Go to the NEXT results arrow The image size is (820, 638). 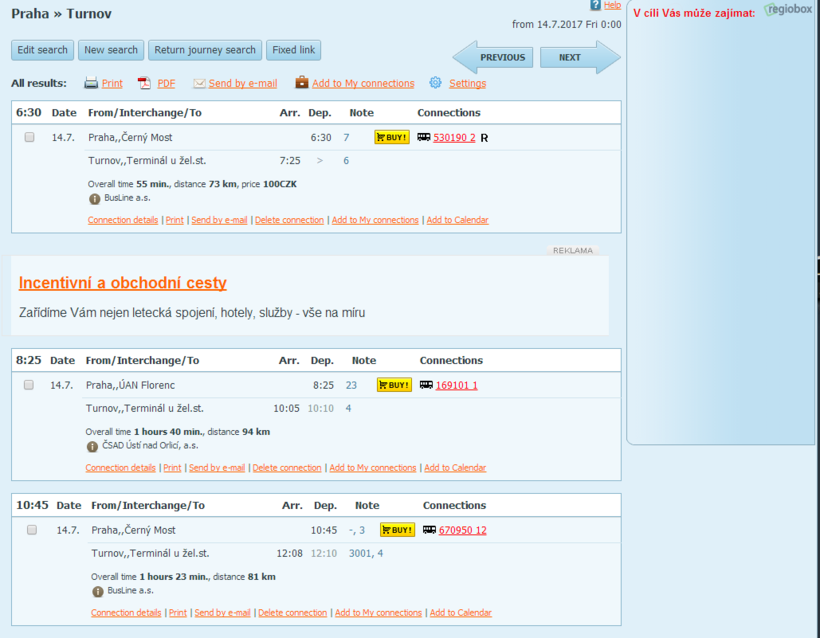tap(577, 58)
